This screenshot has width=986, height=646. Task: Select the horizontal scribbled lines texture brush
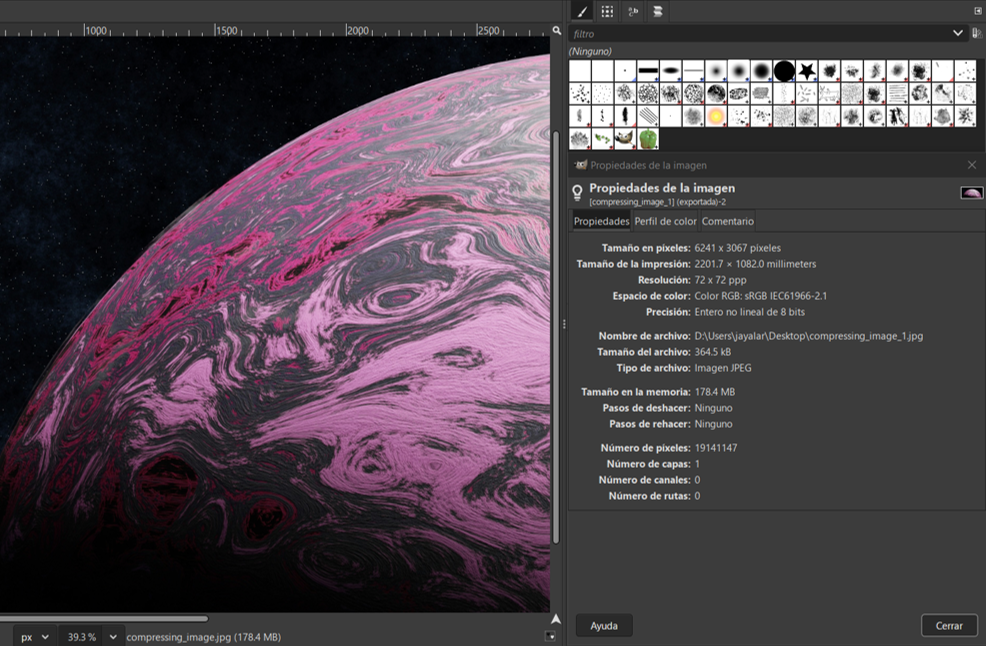[897, 93]
